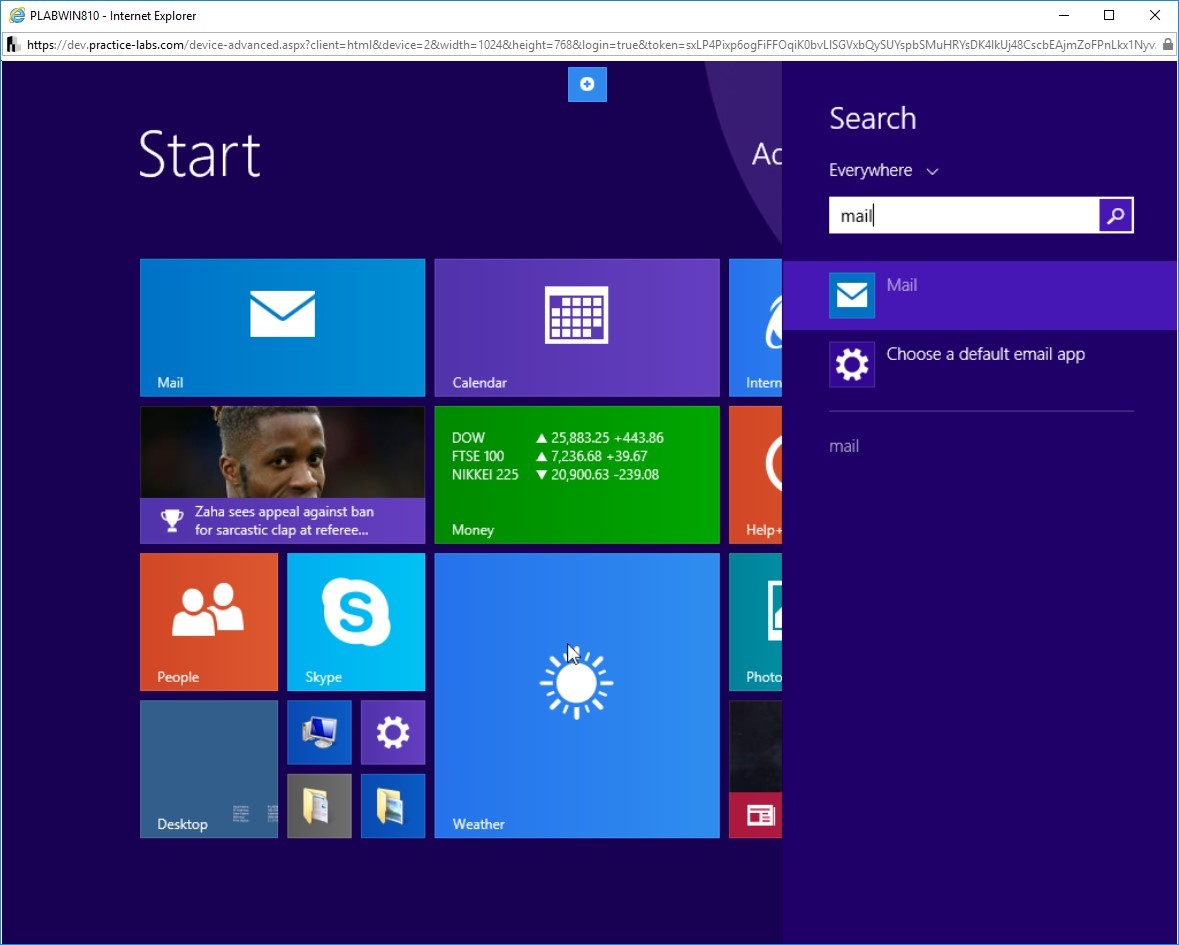The width and height of the screenshot is (1179, 945).
Task: Open Choose a default email app result
Action: [980, 365]
